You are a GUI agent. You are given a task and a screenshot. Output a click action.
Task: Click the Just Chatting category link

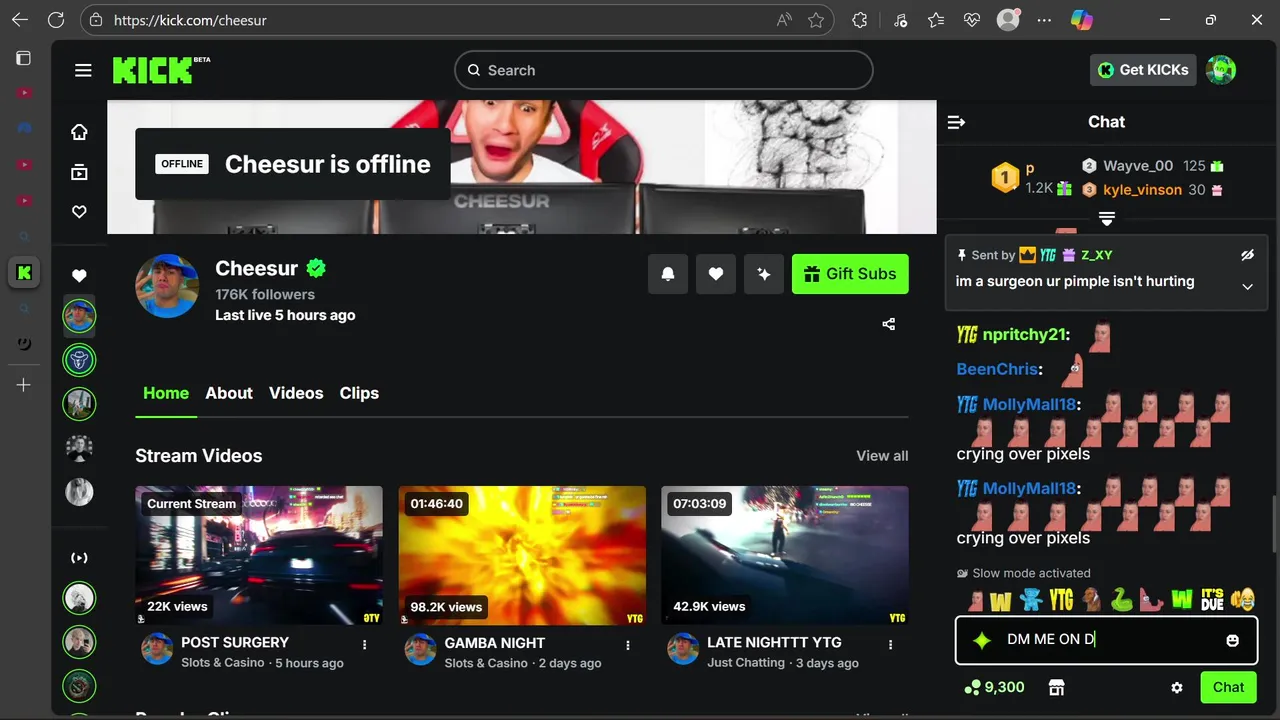coord(746,663)
